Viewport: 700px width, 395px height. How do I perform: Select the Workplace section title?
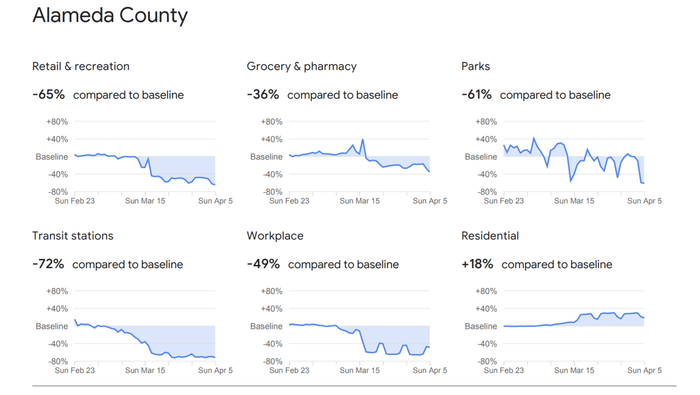click(x=275, y=236)
